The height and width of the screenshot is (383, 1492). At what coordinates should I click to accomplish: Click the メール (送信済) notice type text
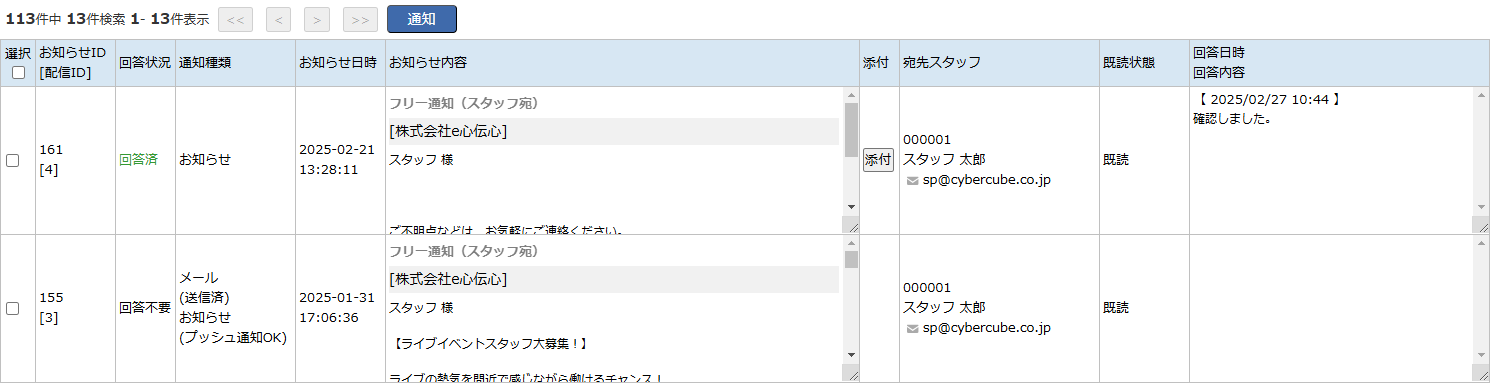205,288
